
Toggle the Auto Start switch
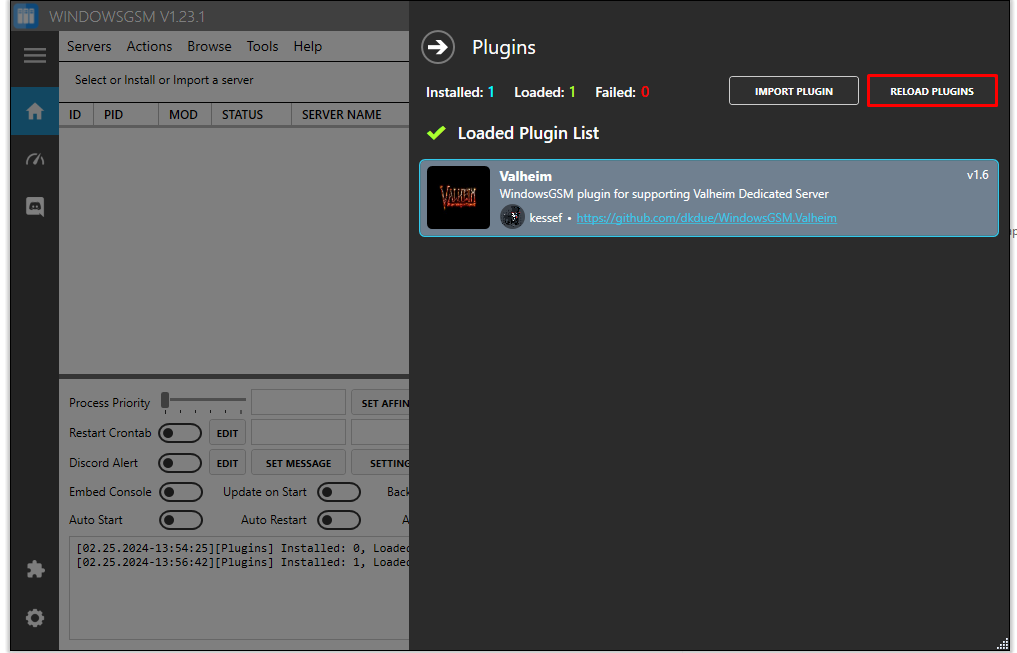pos(181,520)
